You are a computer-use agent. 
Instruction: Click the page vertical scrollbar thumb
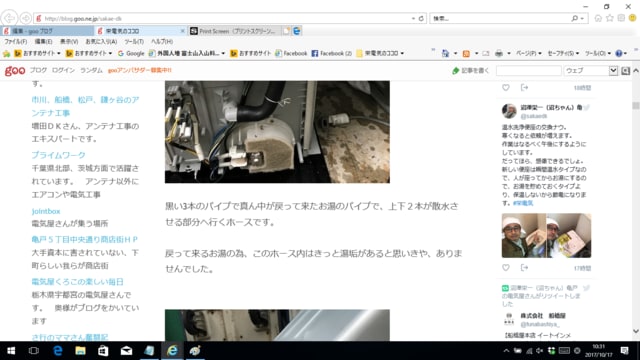(x=636, y=106)
